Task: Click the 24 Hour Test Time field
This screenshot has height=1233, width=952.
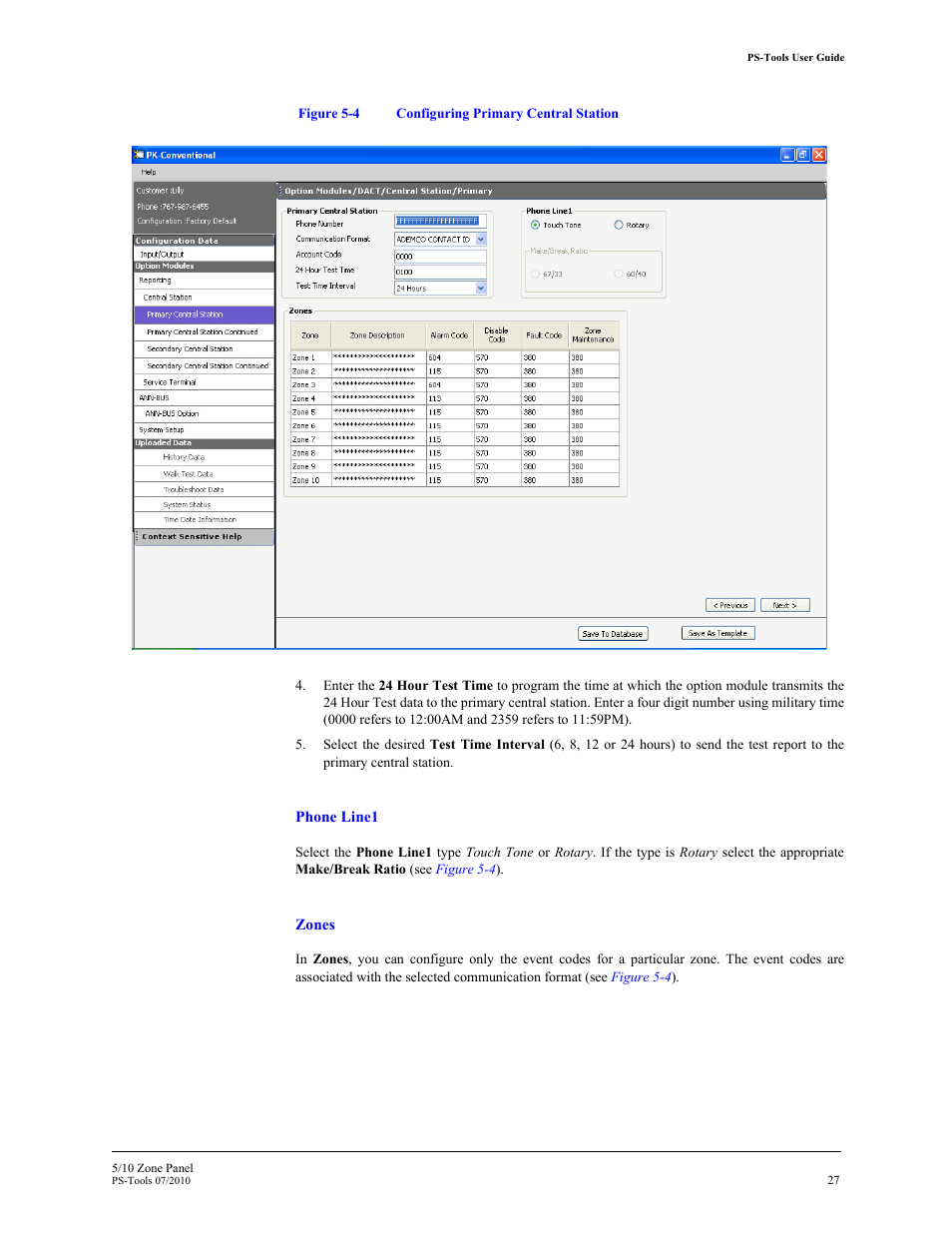Action: [440, 272]
